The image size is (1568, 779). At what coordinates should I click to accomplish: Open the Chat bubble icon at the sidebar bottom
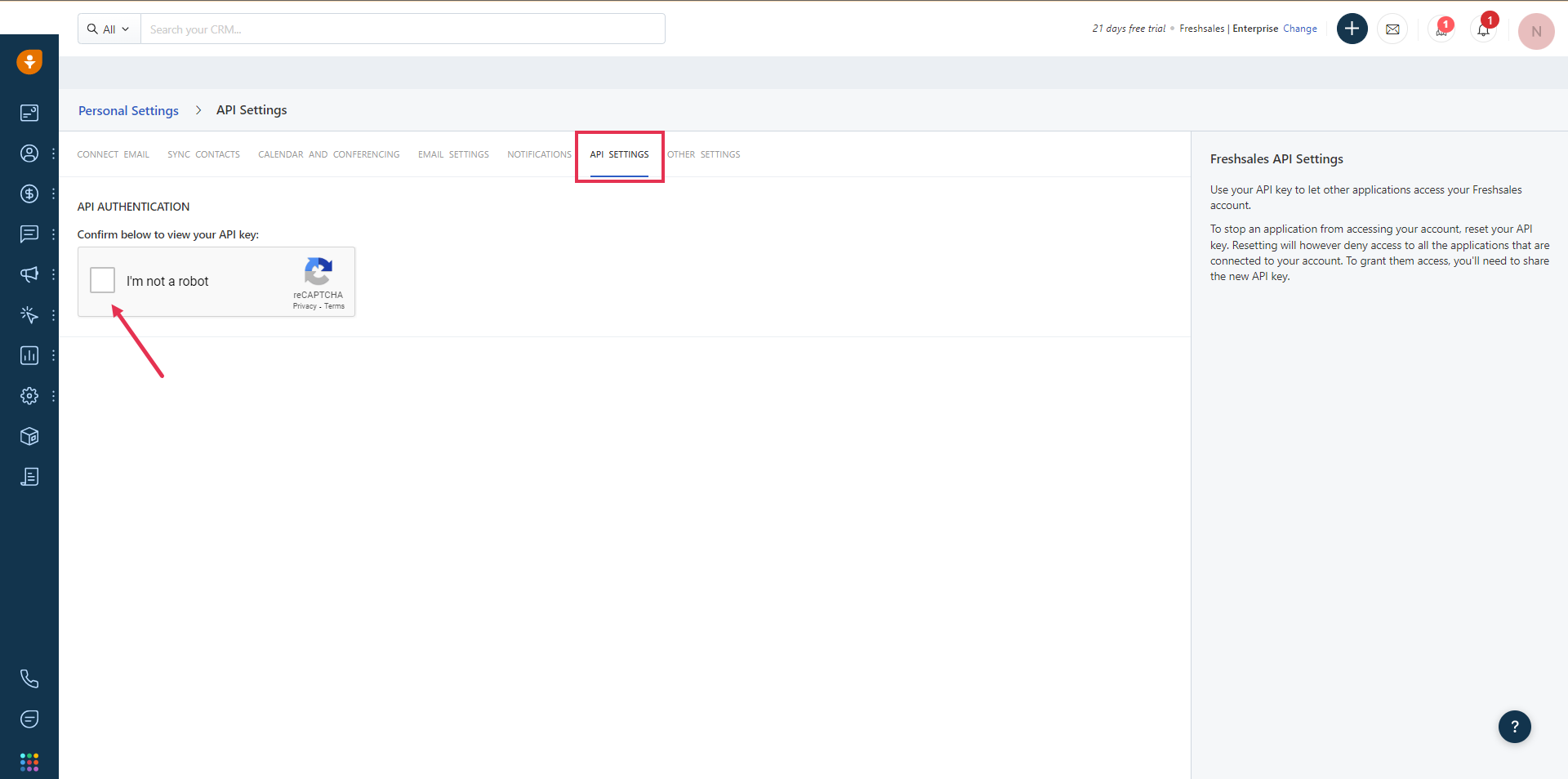(29, 719)
